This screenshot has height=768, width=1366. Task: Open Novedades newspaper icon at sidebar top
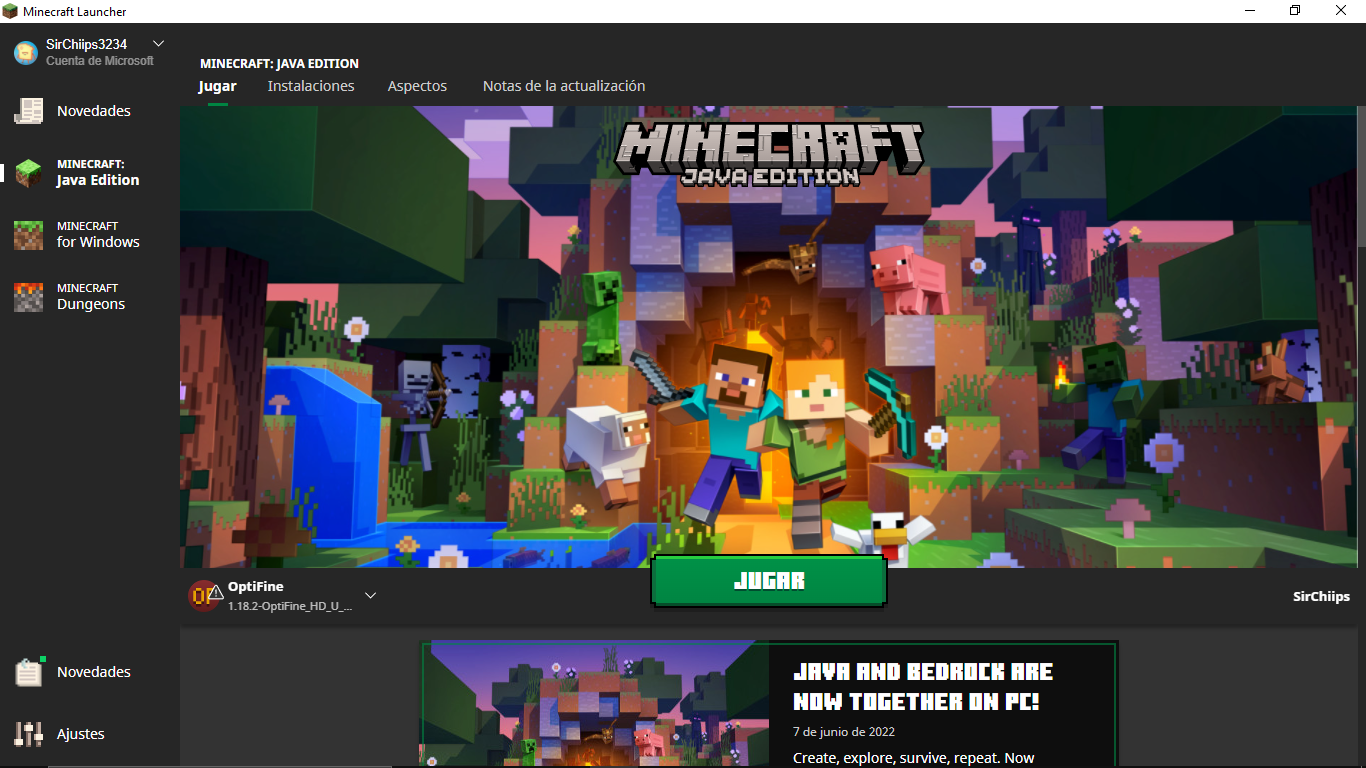pyautogui.click(x=28, y=111)
